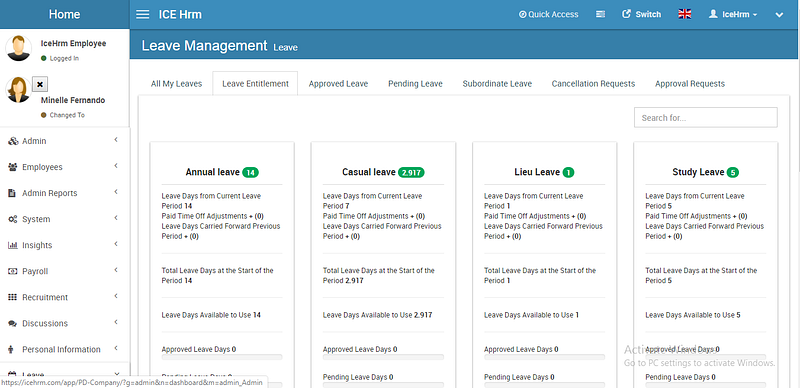Click the Payroll money icon

pos(13,271)
